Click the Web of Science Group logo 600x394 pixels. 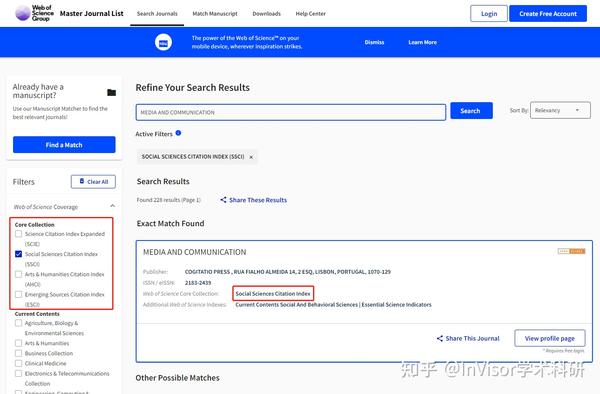(34, 13)
